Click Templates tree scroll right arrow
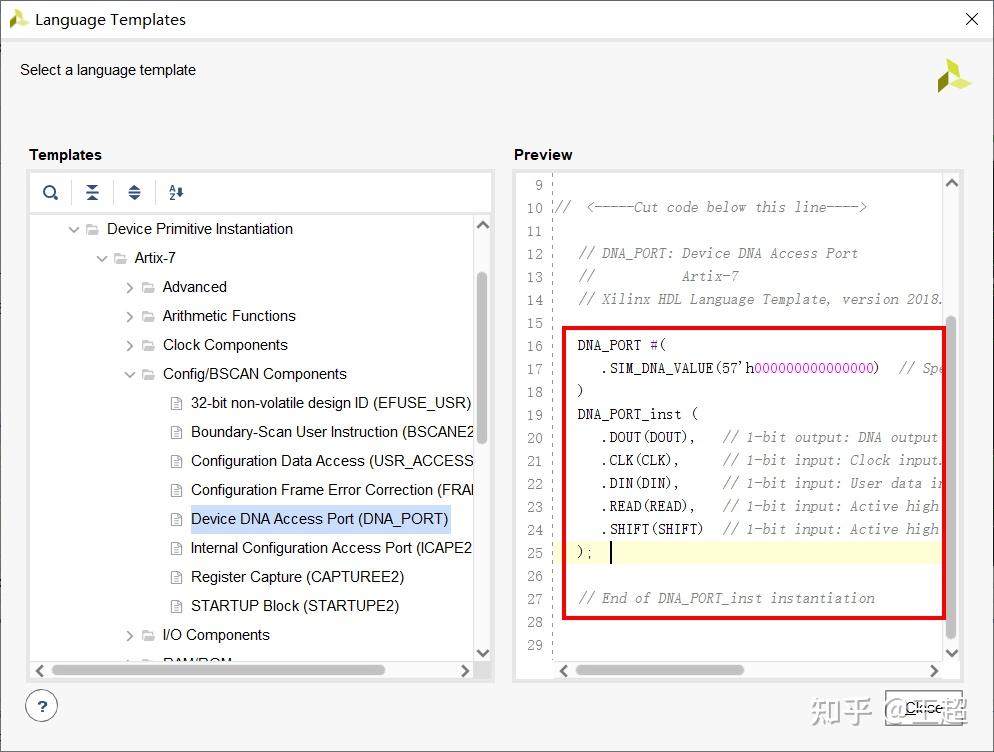Screen dimensions: 994x752 (x=465, y=671)
